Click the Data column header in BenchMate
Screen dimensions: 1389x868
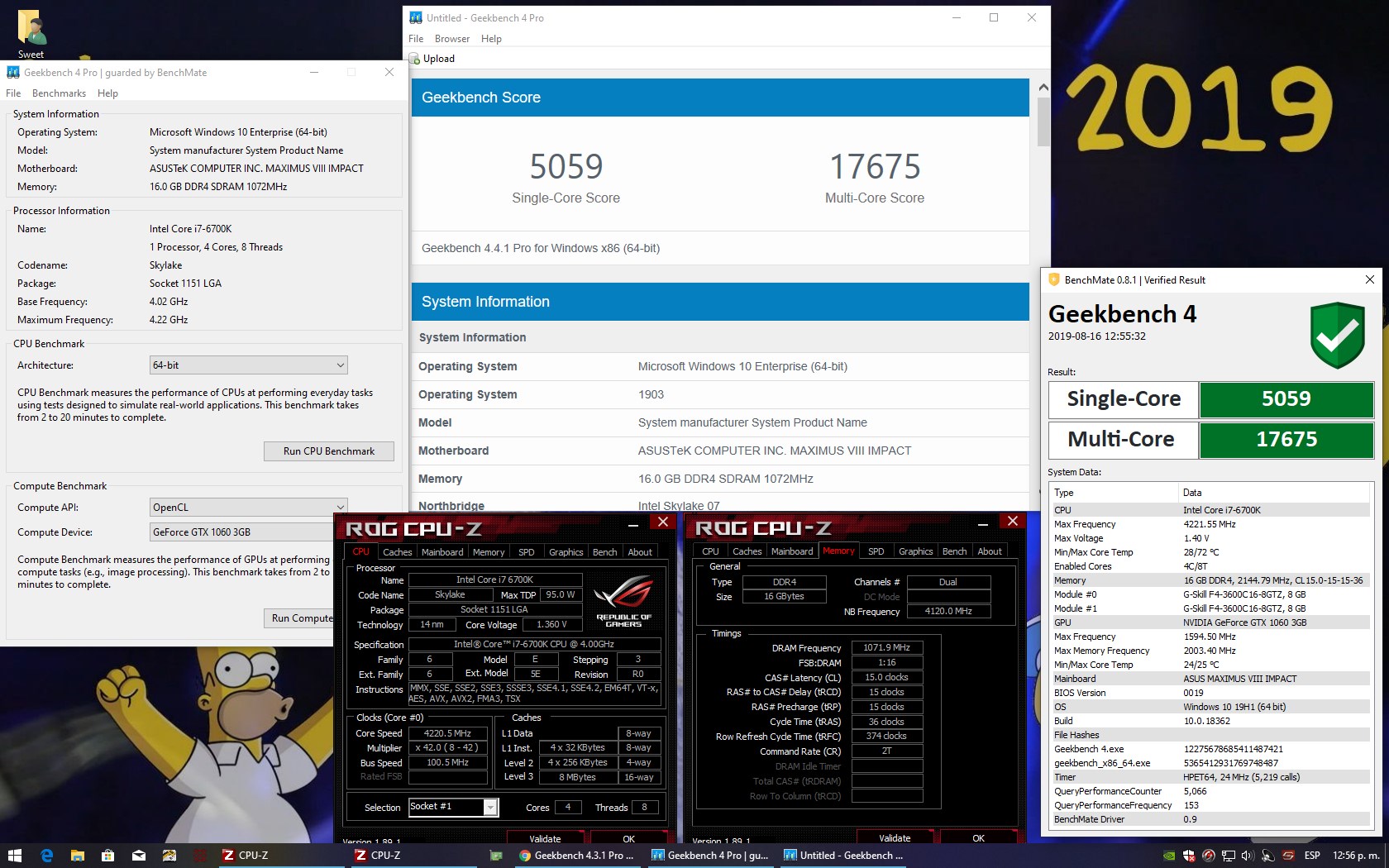point(1274,493)
